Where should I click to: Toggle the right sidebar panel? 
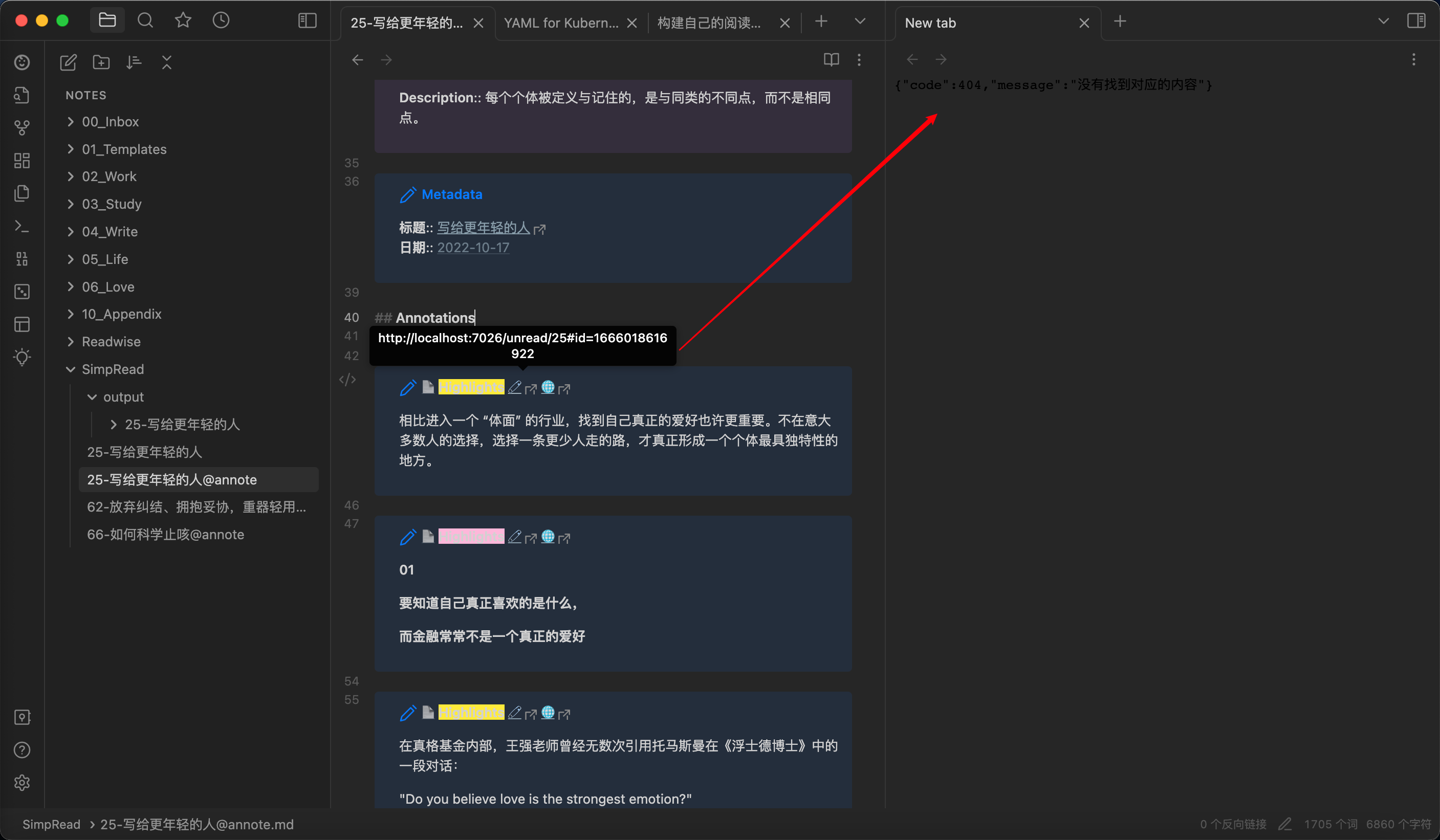1416,21
